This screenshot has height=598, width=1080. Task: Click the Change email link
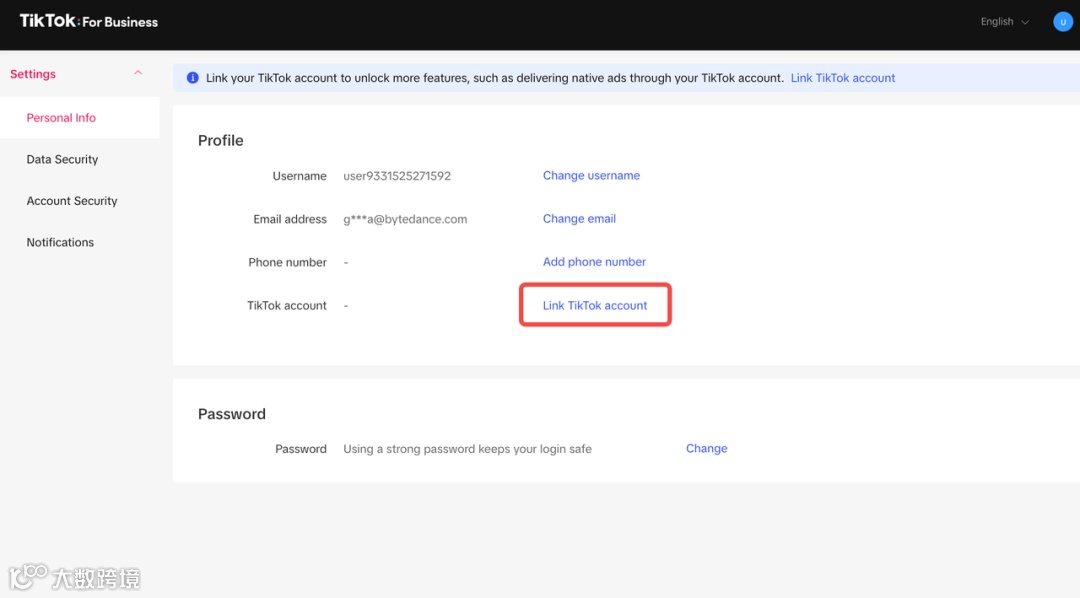[x=579, y=219]
